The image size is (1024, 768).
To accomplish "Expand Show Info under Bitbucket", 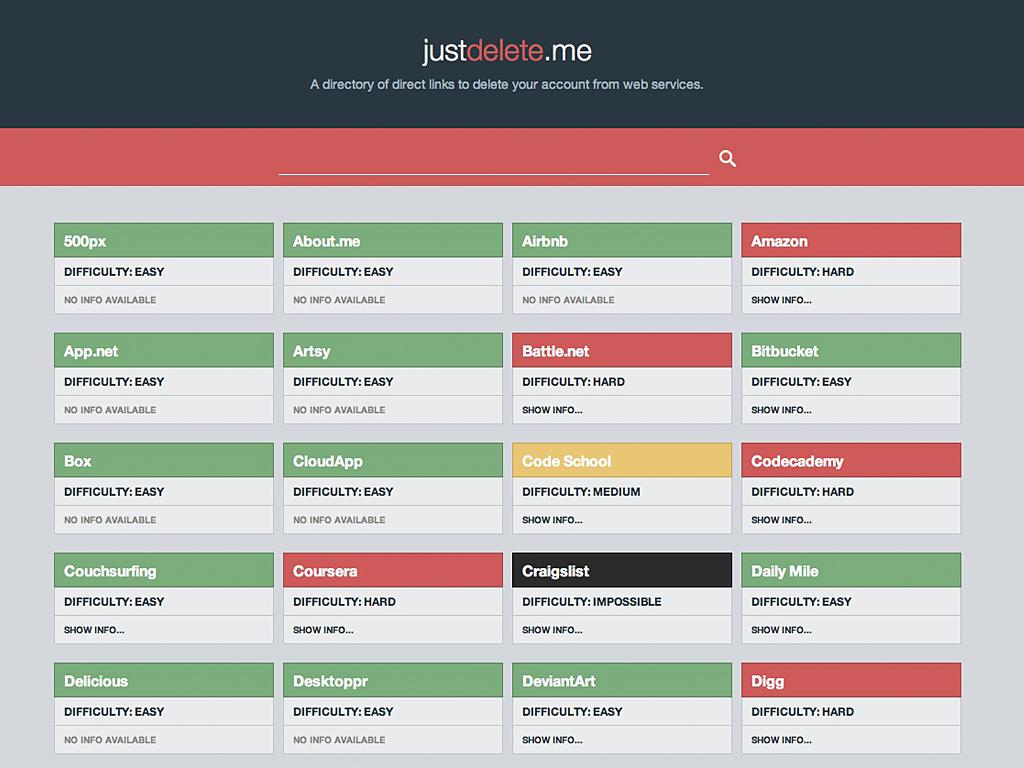I will coord(781,410).
